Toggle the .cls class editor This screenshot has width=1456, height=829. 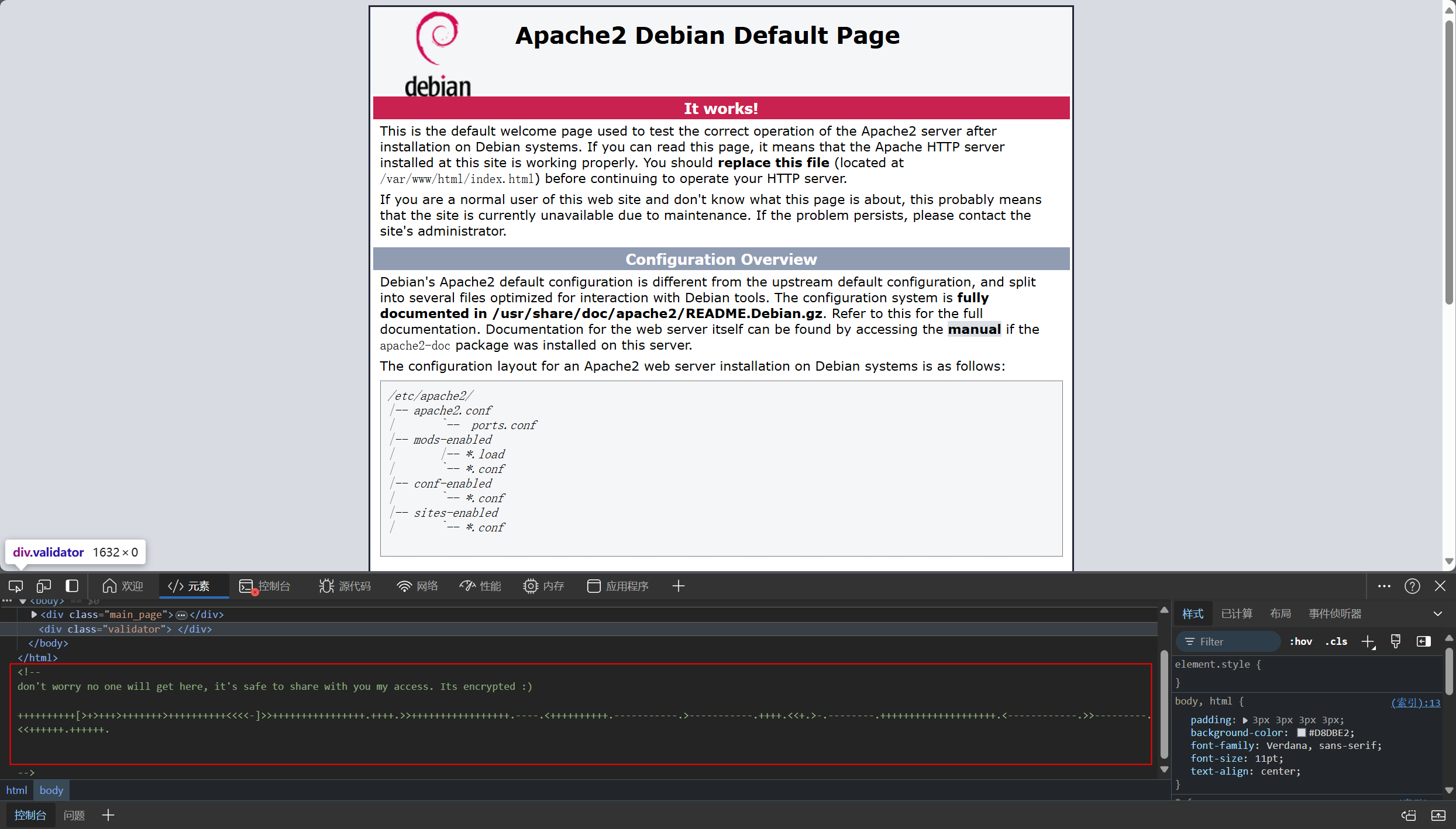coord(1337,641)
